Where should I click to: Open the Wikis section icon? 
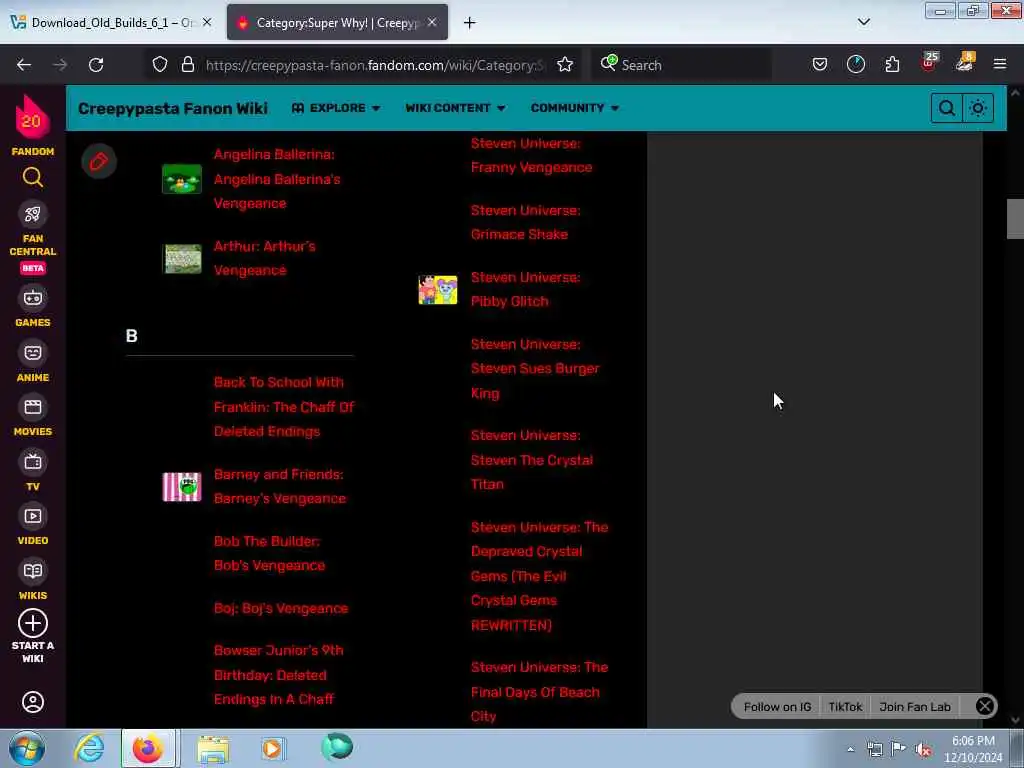[x=33, y=571]
